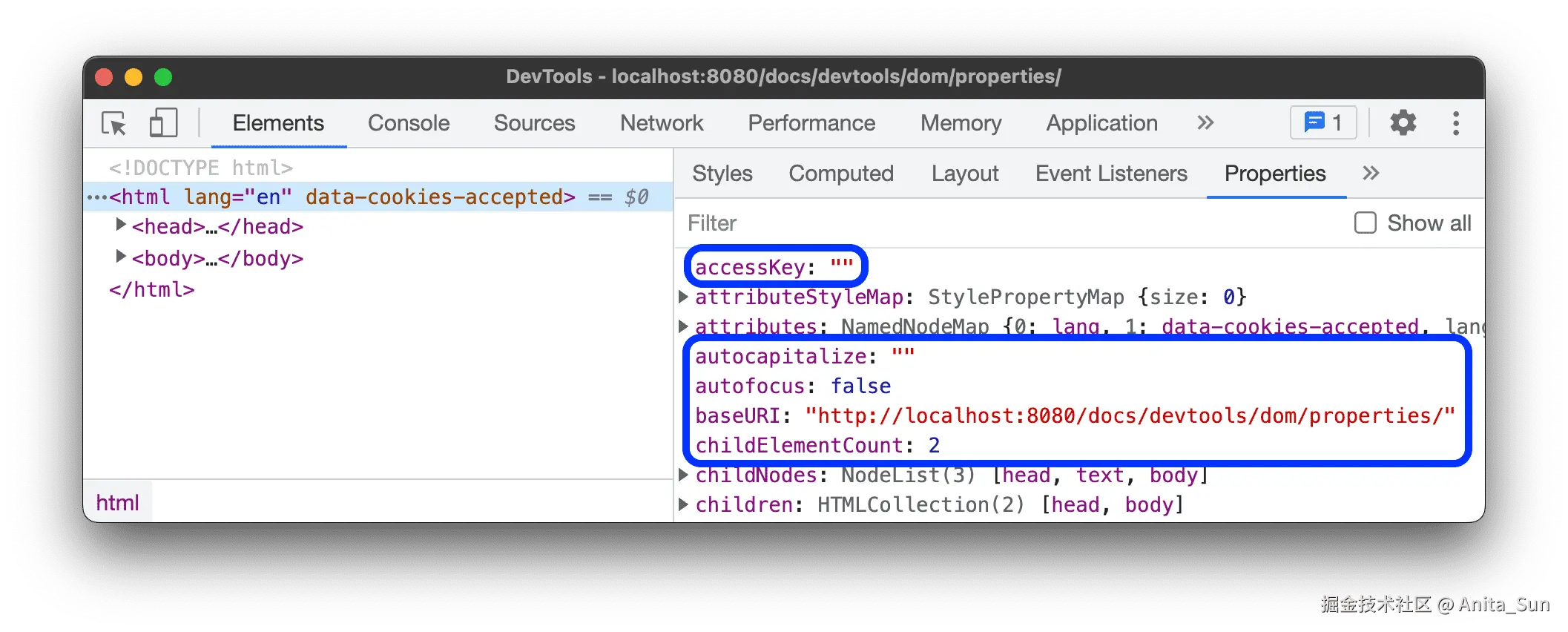Show more main panel tabs chevron
This screenshot has width=1568, height=632.
tap(1205, 122)
